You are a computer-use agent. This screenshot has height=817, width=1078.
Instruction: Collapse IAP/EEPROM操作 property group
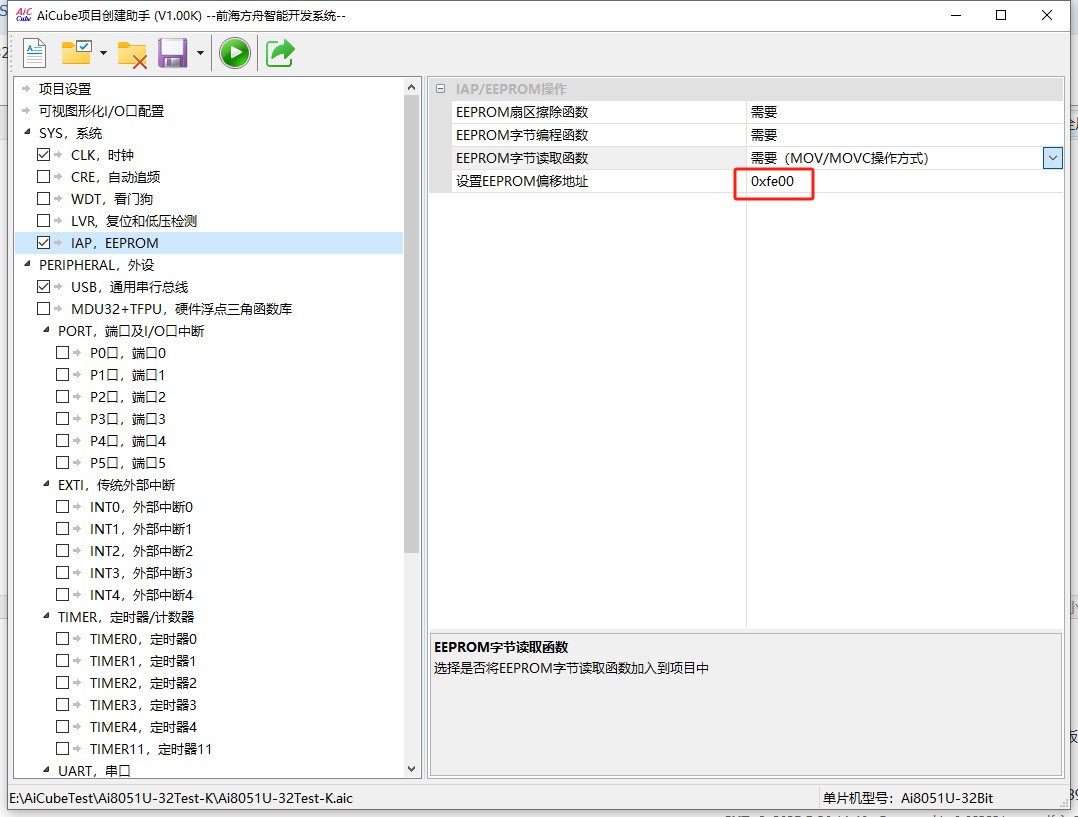[441, 89]
